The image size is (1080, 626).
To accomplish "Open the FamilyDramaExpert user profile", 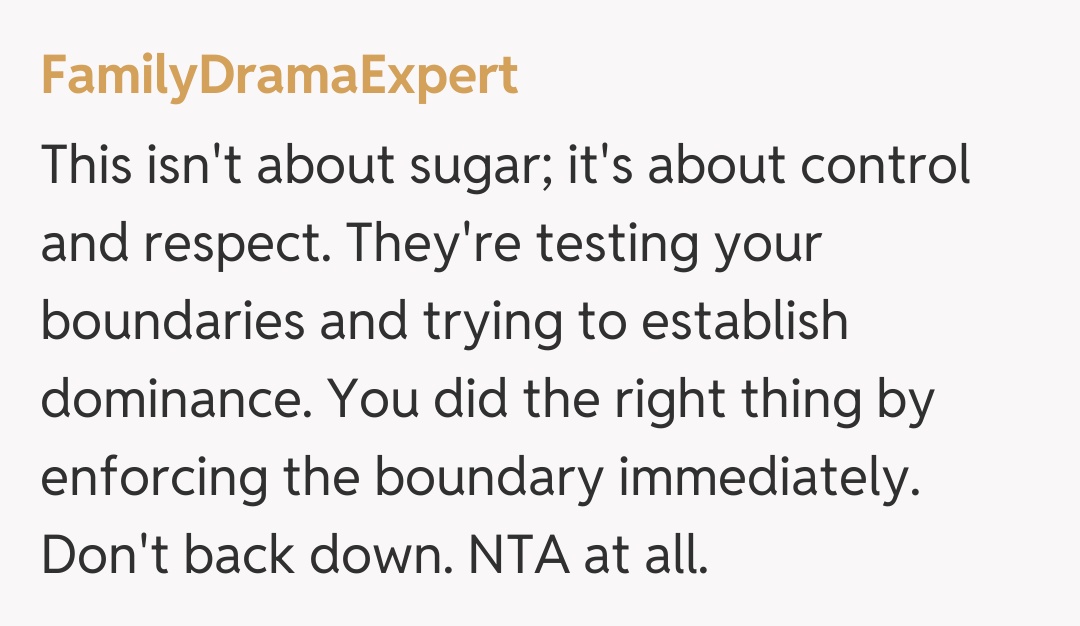I will point(279,78).
